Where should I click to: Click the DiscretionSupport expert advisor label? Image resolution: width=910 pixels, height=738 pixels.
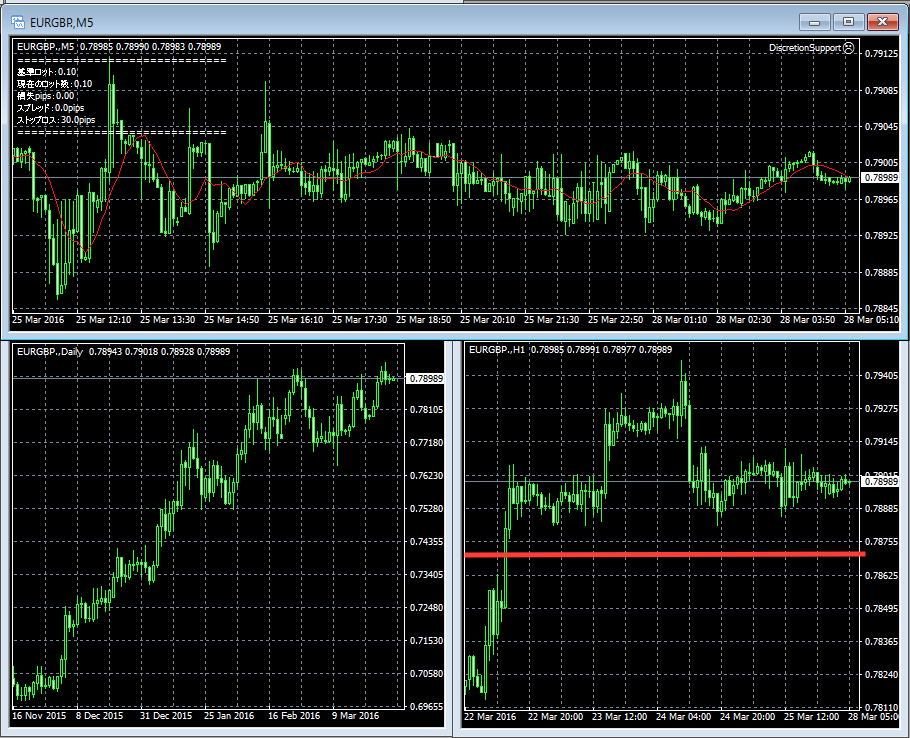pos(804,47)
